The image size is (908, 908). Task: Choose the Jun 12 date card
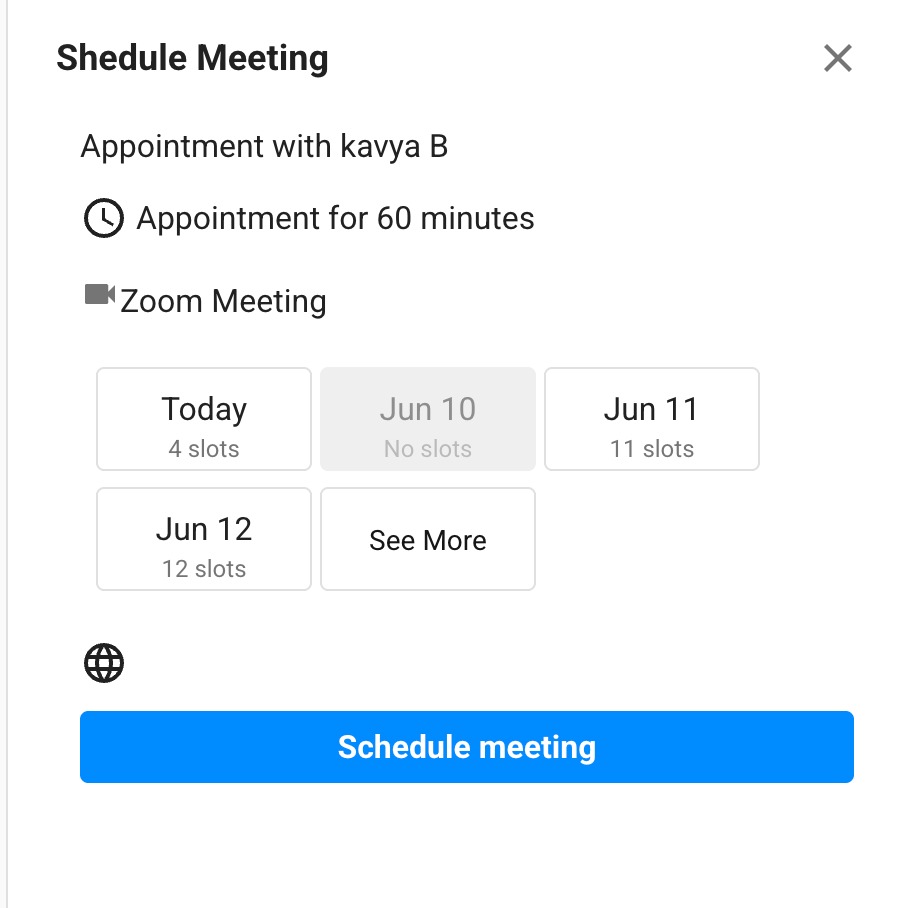click(x=204, y=539)
